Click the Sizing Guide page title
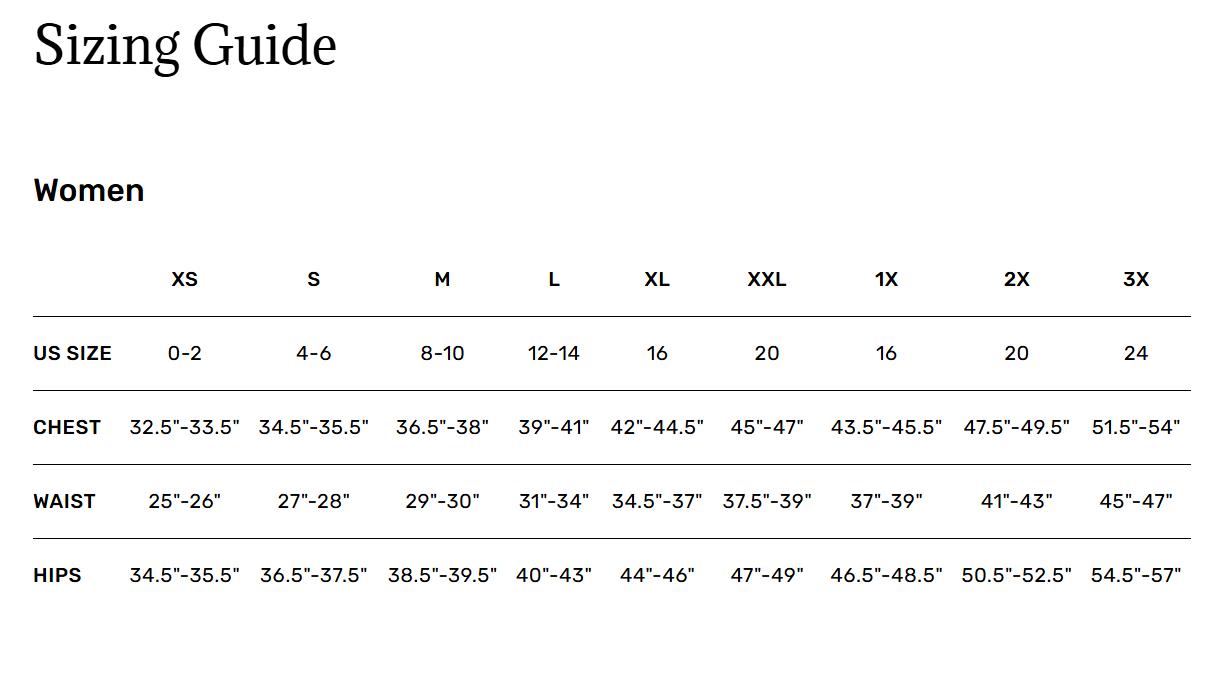This screenshot has width=1223, height=682. [185, 46]
